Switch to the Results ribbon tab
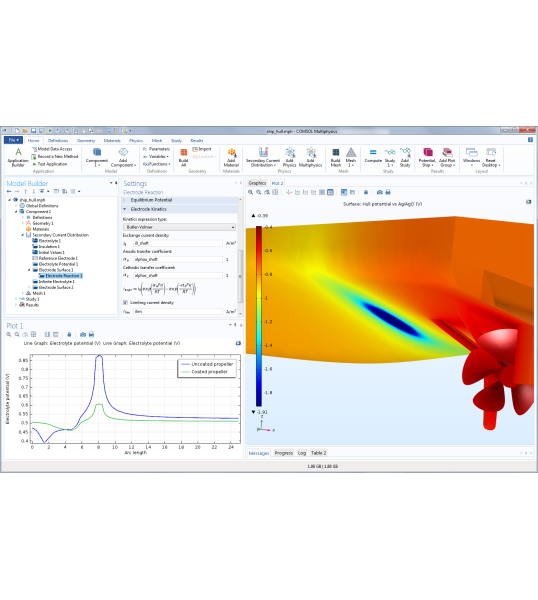The height and width of the screenshot is (600, 538). [x=197, y=140]
